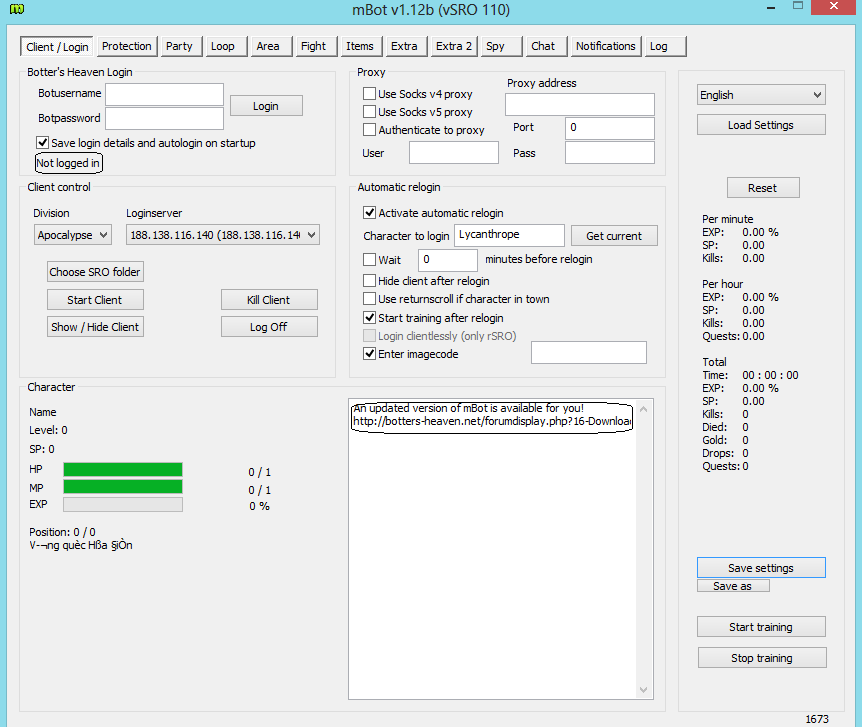The image size is (862, 727).
Task: Click the proxy Pass field
Action: click(610, 152)
